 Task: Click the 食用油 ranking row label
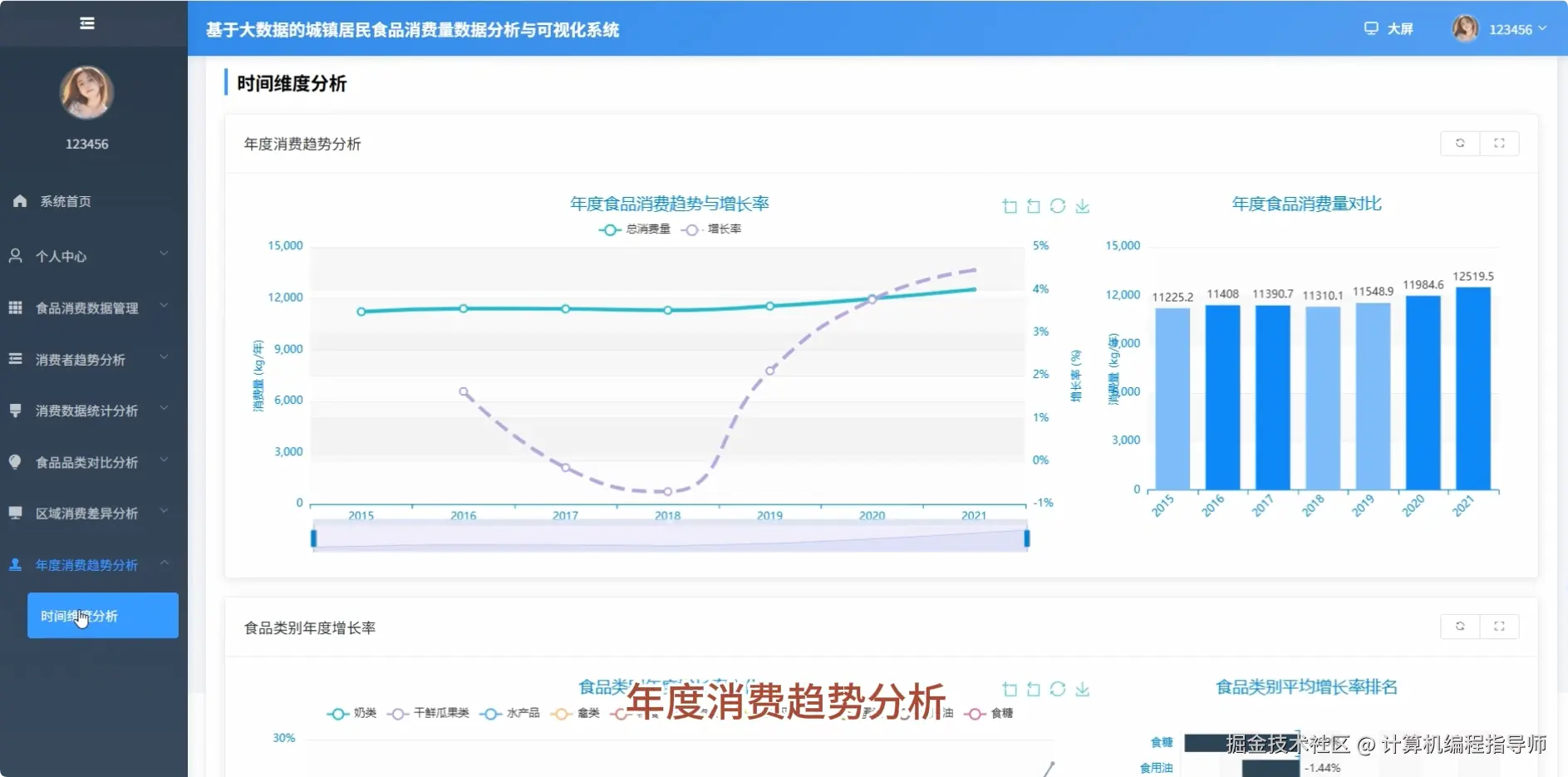click(1156, 768)
